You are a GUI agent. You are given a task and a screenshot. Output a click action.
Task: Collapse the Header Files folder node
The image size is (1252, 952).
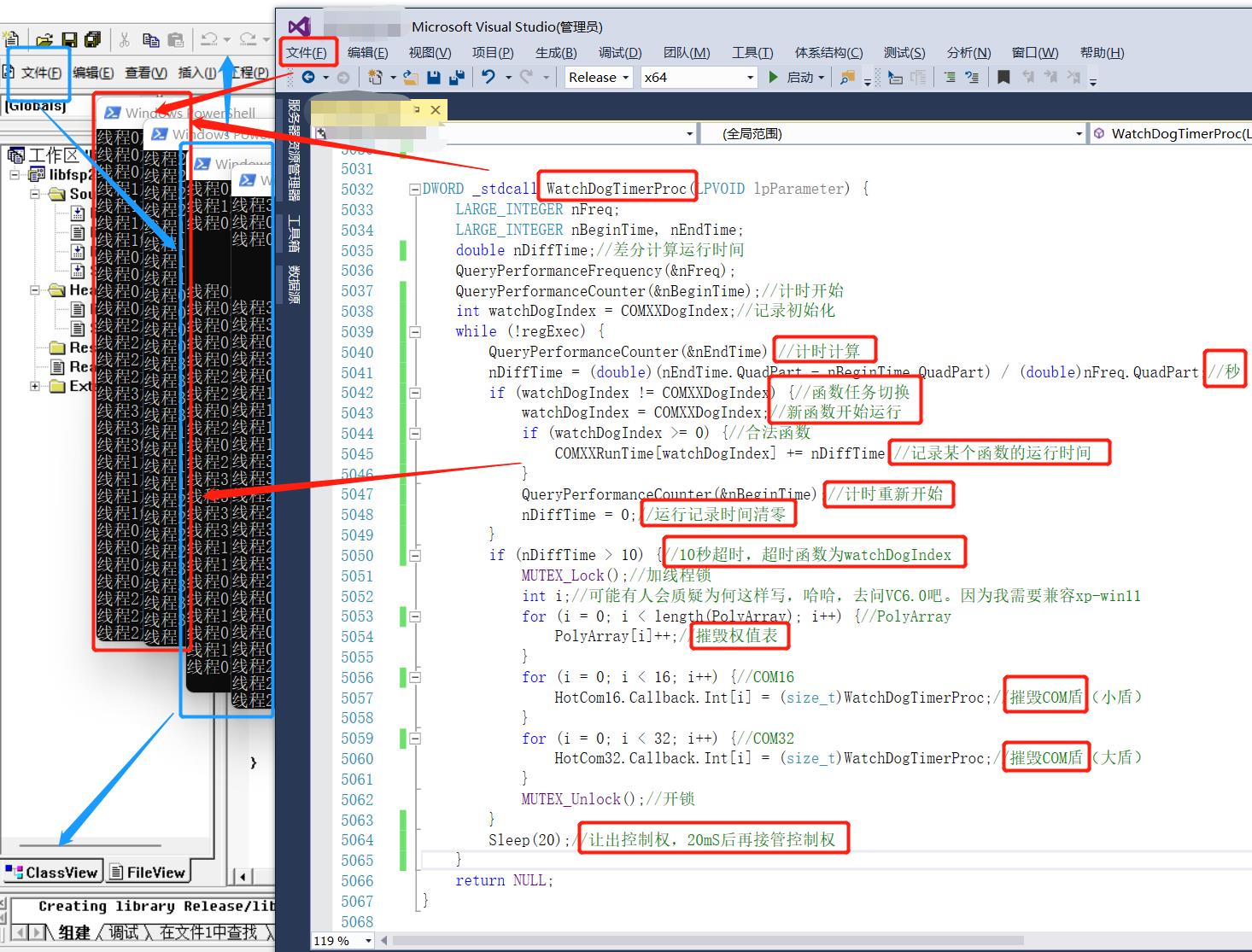(35, 290)
